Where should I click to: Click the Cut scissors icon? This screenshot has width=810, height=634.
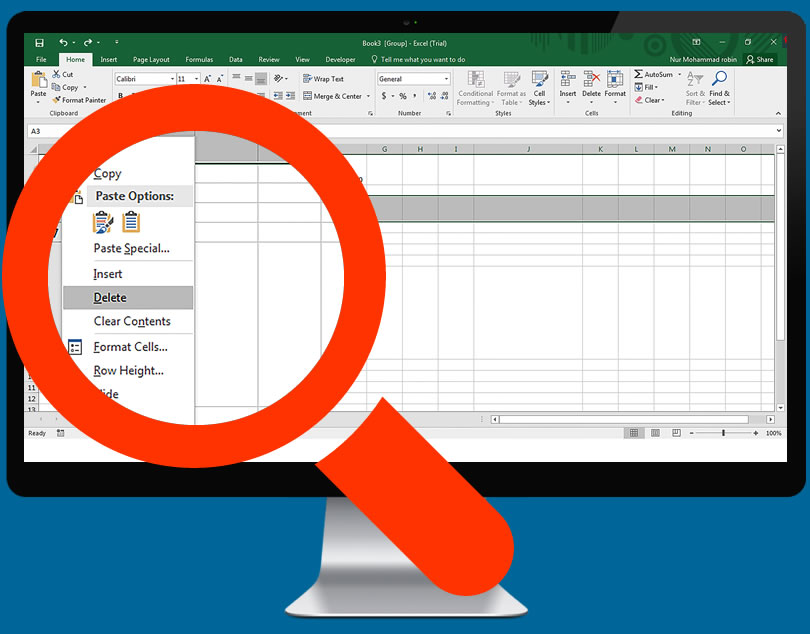[x=57, y=75]
